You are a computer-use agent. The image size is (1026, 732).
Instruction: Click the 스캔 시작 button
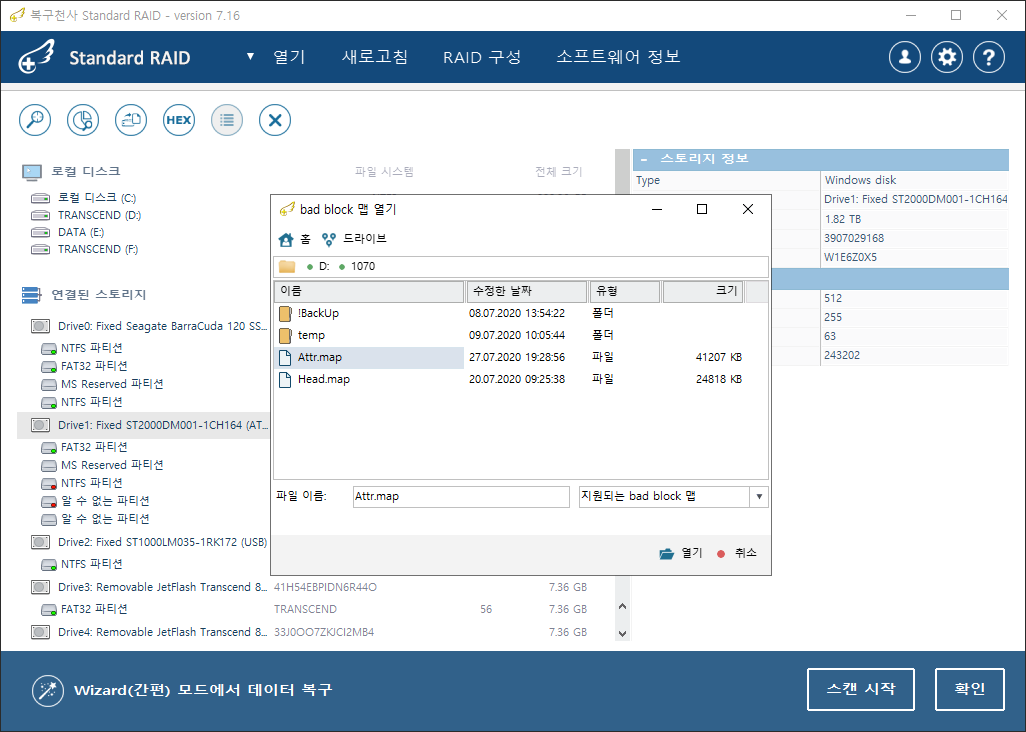(x=860, y=689)
